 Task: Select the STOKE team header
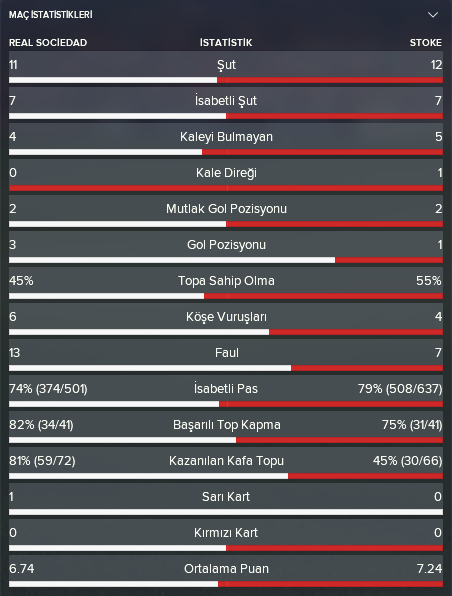(x=425, y=43)
